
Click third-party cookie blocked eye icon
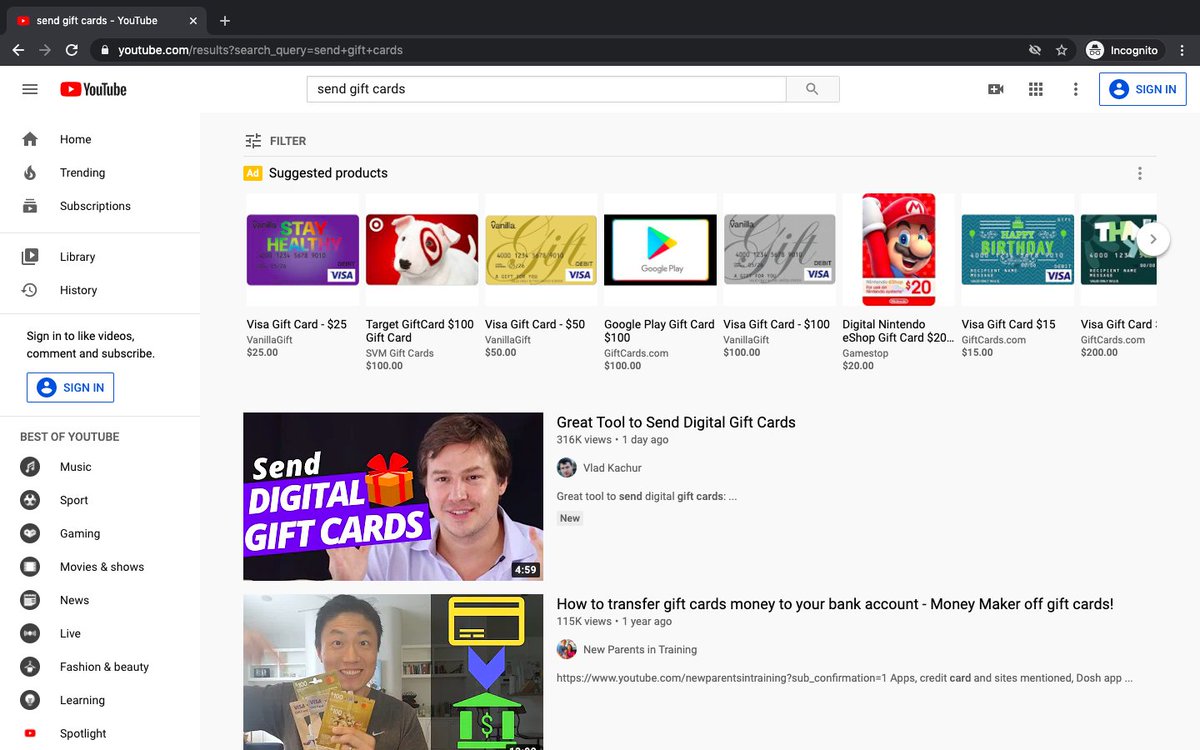[x=1035, y=50]
